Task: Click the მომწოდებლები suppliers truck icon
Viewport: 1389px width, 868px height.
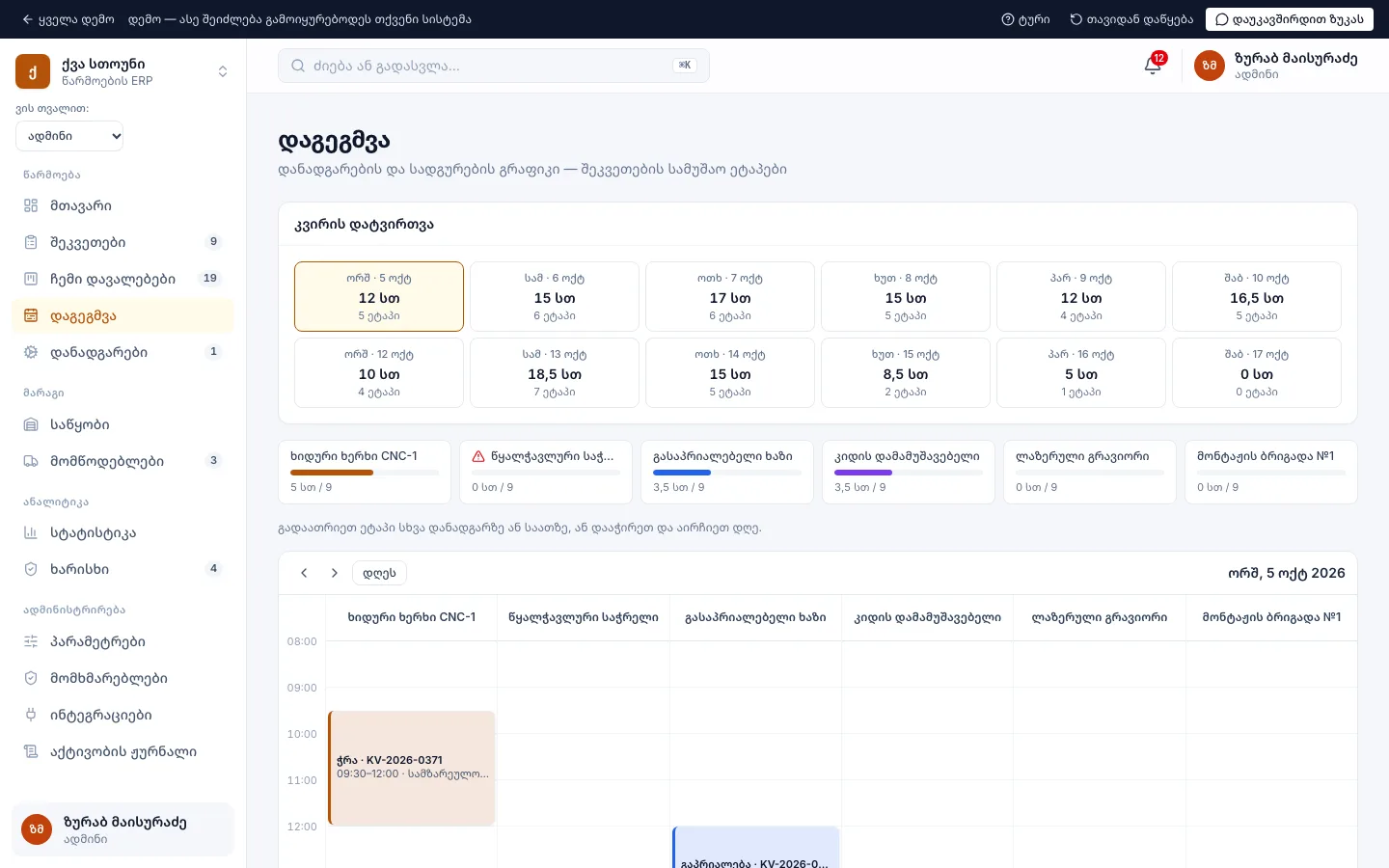Action: (31, 461)
